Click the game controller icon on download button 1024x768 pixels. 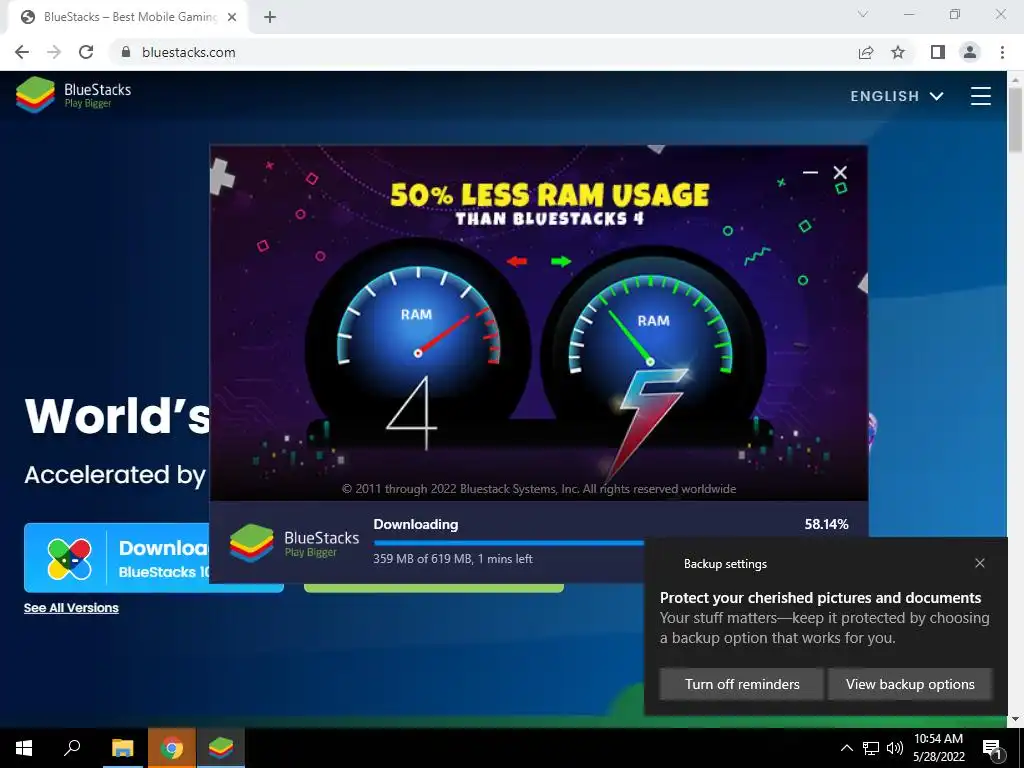pos(70,559)
